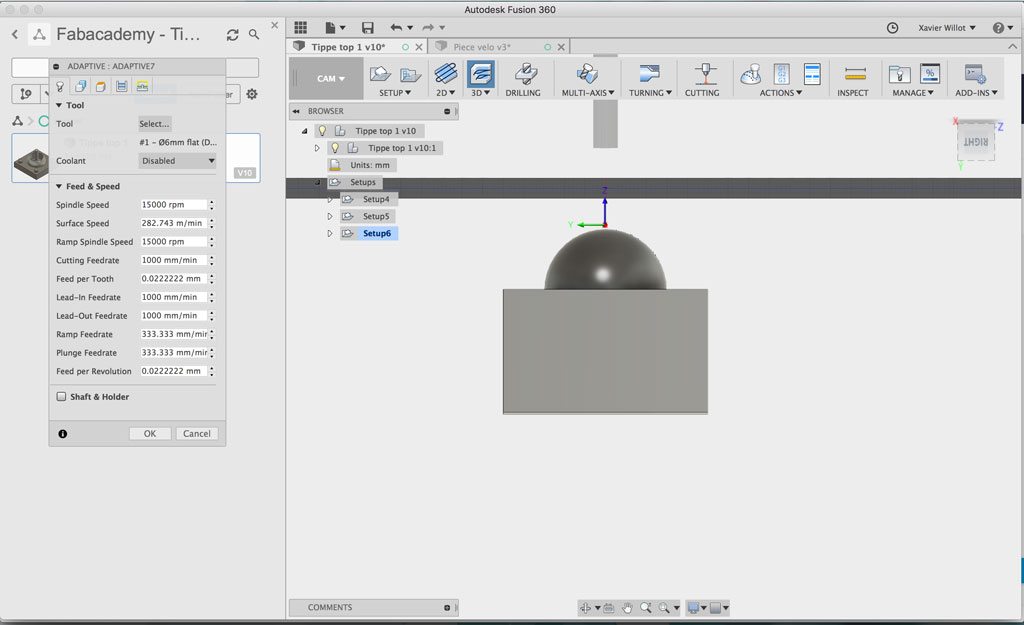Open the Tool Library icon in MANAGE
Image resolution: width=1024 pixels, height=625 pixels.
(x=899, y=74)
